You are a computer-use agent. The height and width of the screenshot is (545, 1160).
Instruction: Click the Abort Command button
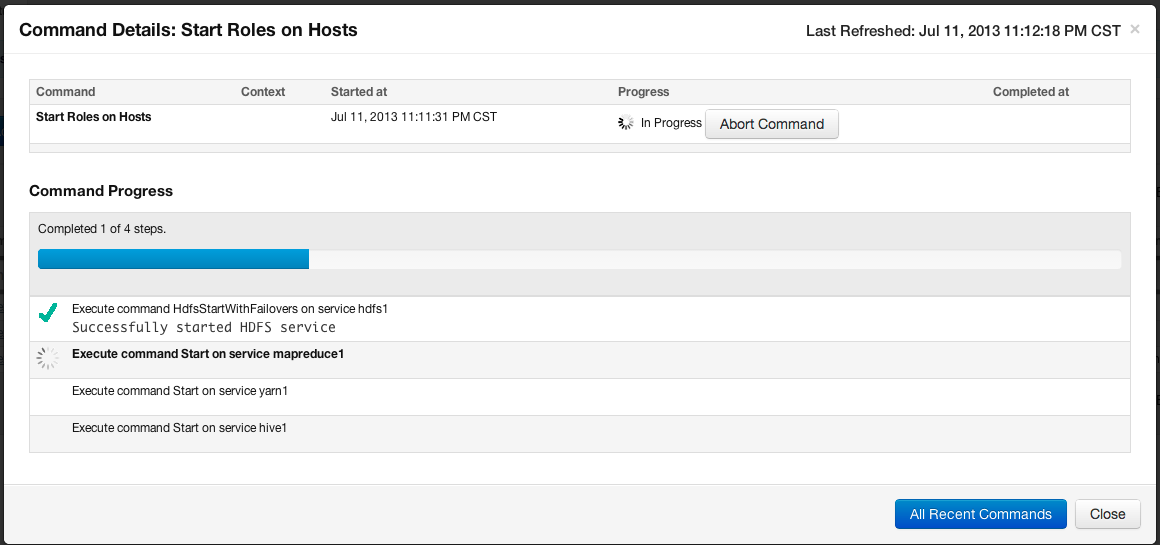772,124
